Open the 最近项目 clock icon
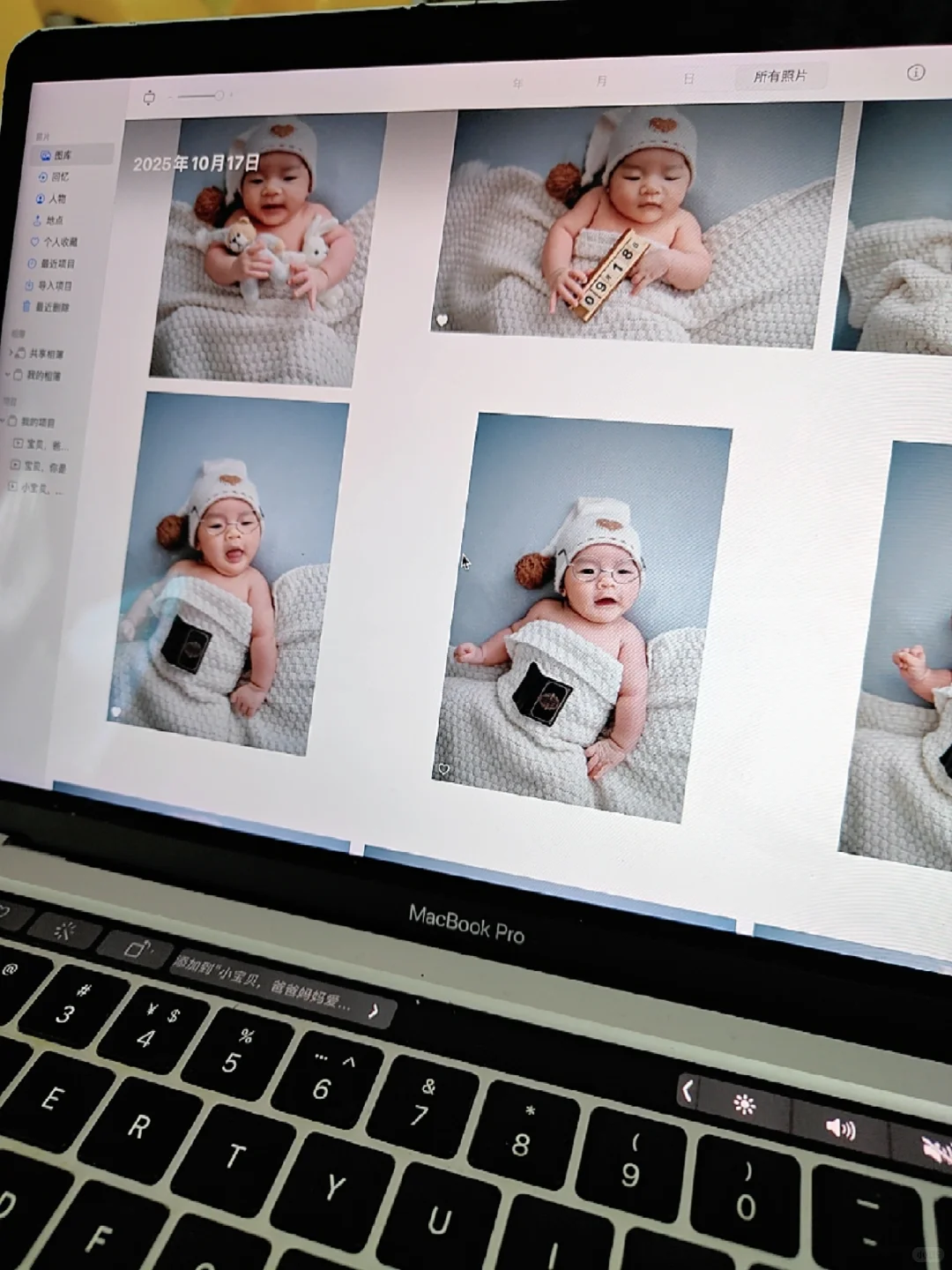952x1270 pixels. (33, 263)
